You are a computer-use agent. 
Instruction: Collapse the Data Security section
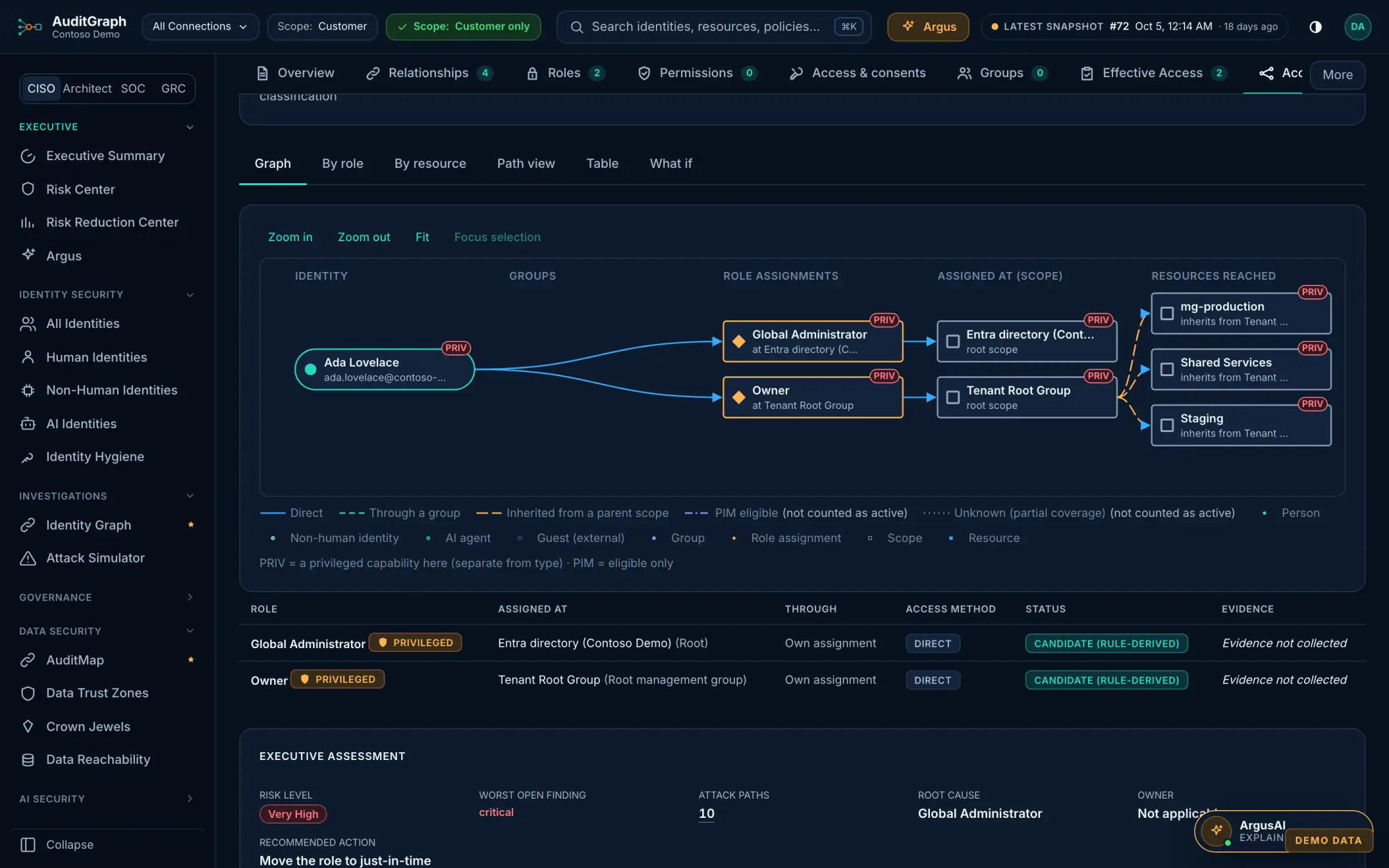[x=190, y=631]
